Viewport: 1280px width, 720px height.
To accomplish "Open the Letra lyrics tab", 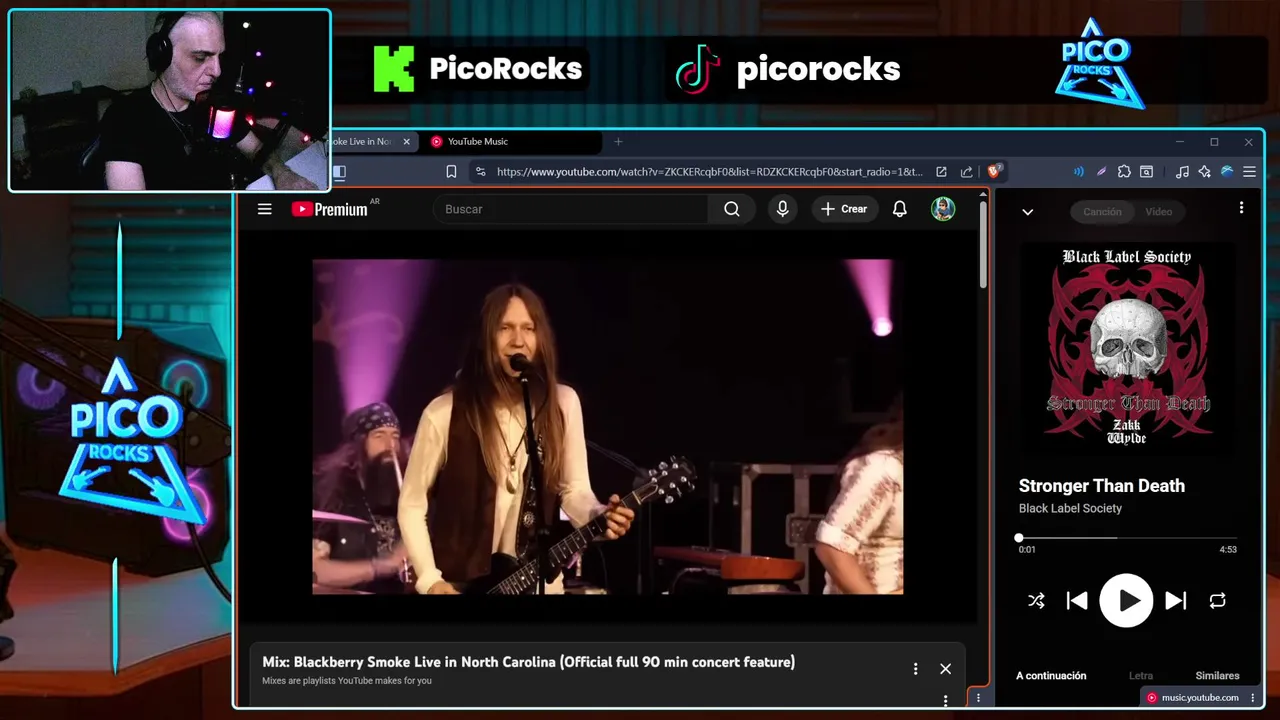I will pos(1141,676).
